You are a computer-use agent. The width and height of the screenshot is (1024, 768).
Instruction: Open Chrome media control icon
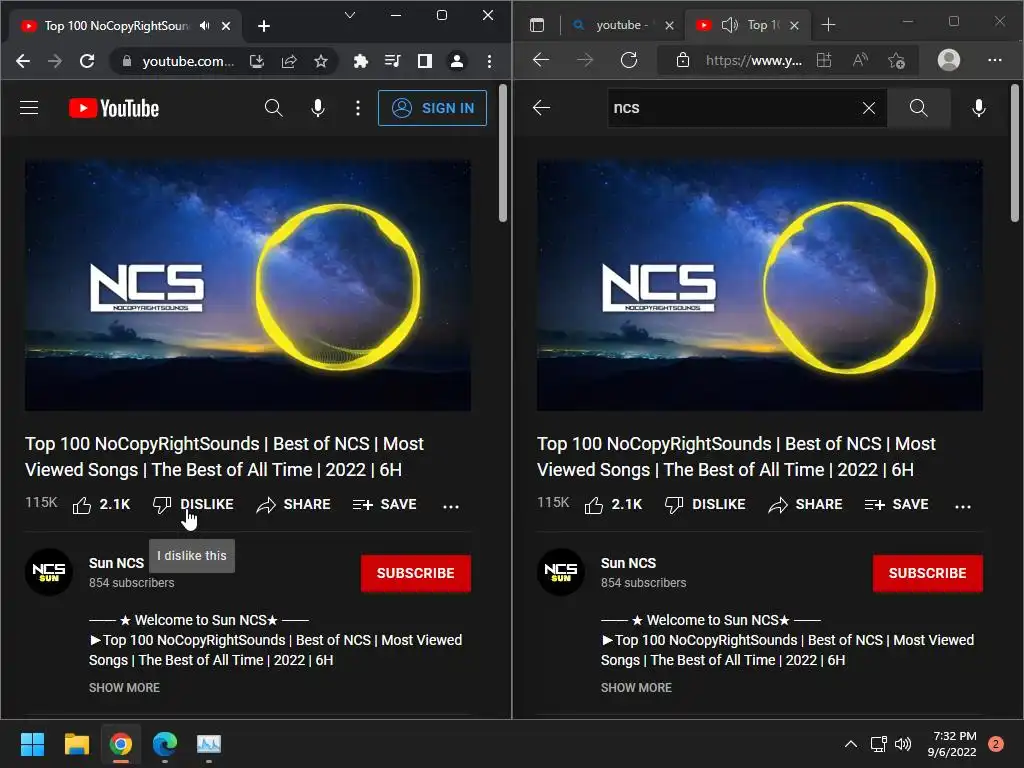[x=392, y=61]
